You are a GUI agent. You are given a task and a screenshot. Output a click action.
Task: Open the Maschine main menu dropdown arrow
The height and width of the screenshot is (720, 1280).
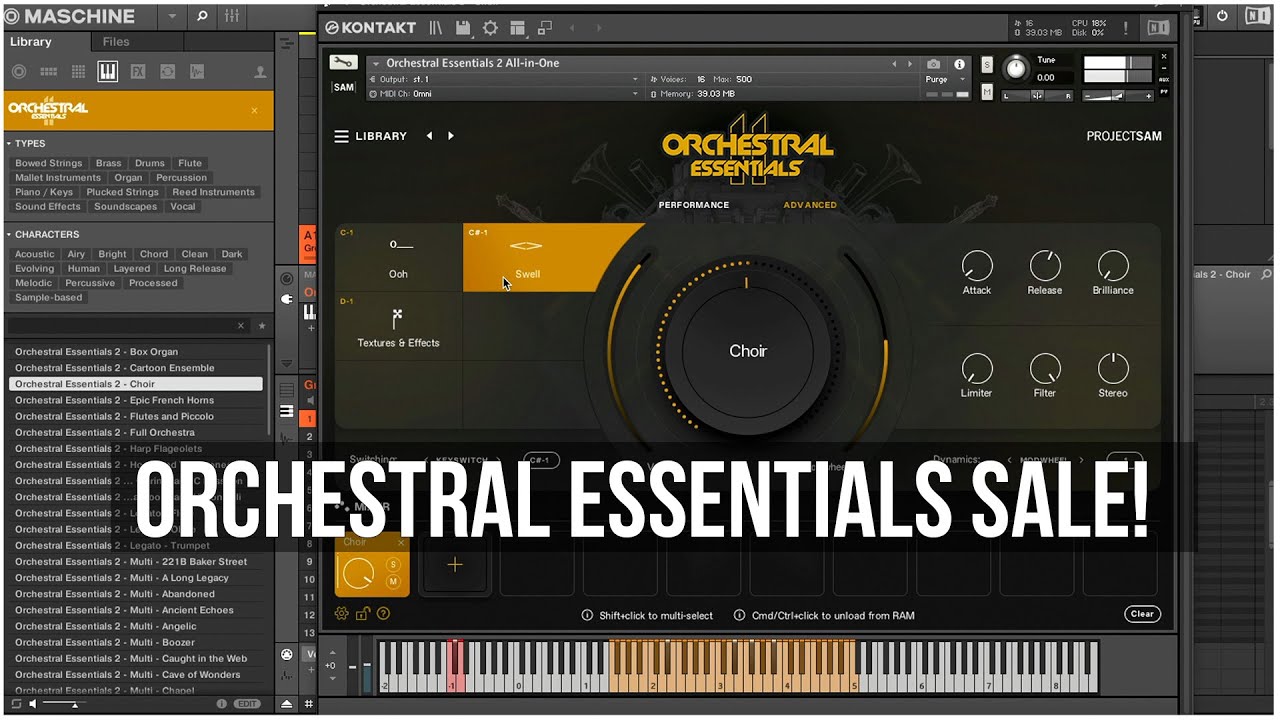pyautogui.click(x=170, y=16)
